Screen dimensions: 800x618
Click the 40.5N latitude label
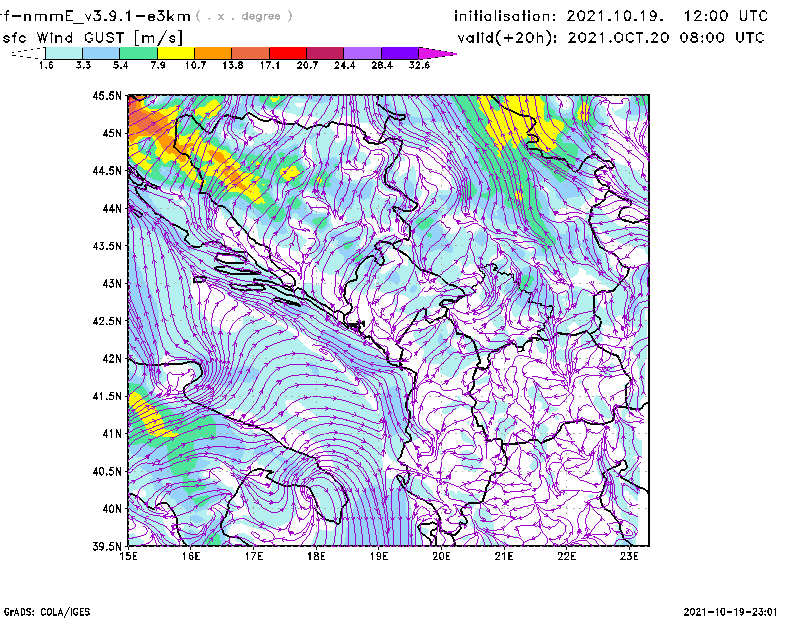click(108, 472)
